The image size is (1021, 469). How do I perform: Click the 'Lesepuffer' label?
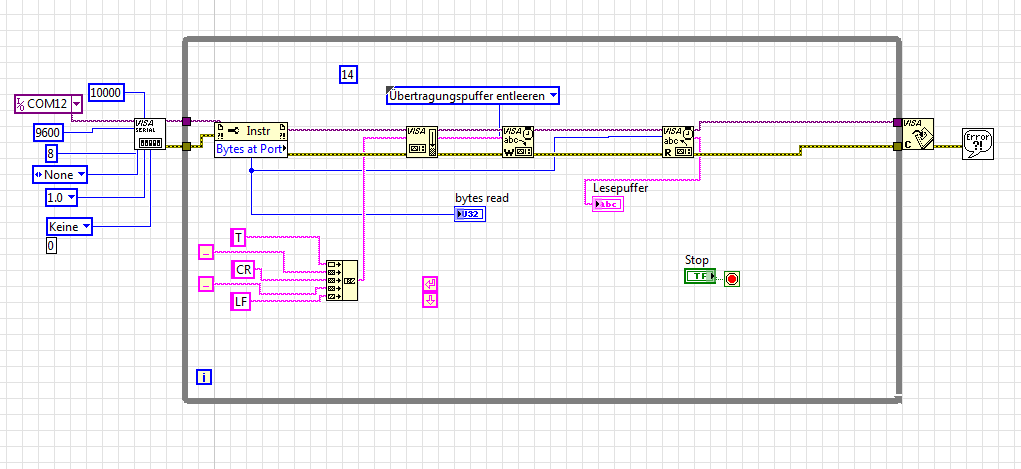621,188
